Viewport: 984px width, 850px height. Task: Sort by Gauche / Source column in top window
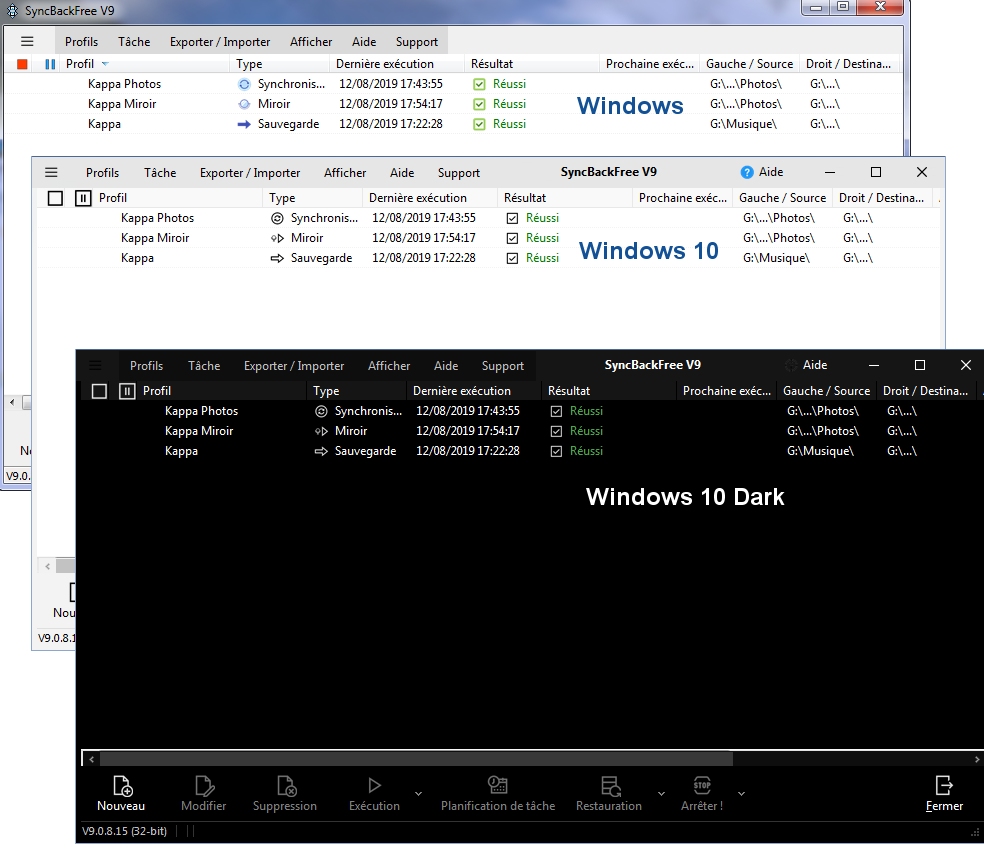pos(749,64)
